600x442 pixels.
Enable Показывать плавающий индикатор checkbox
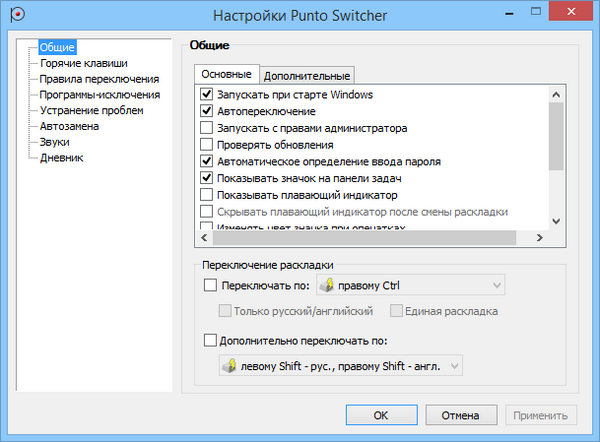207,194
